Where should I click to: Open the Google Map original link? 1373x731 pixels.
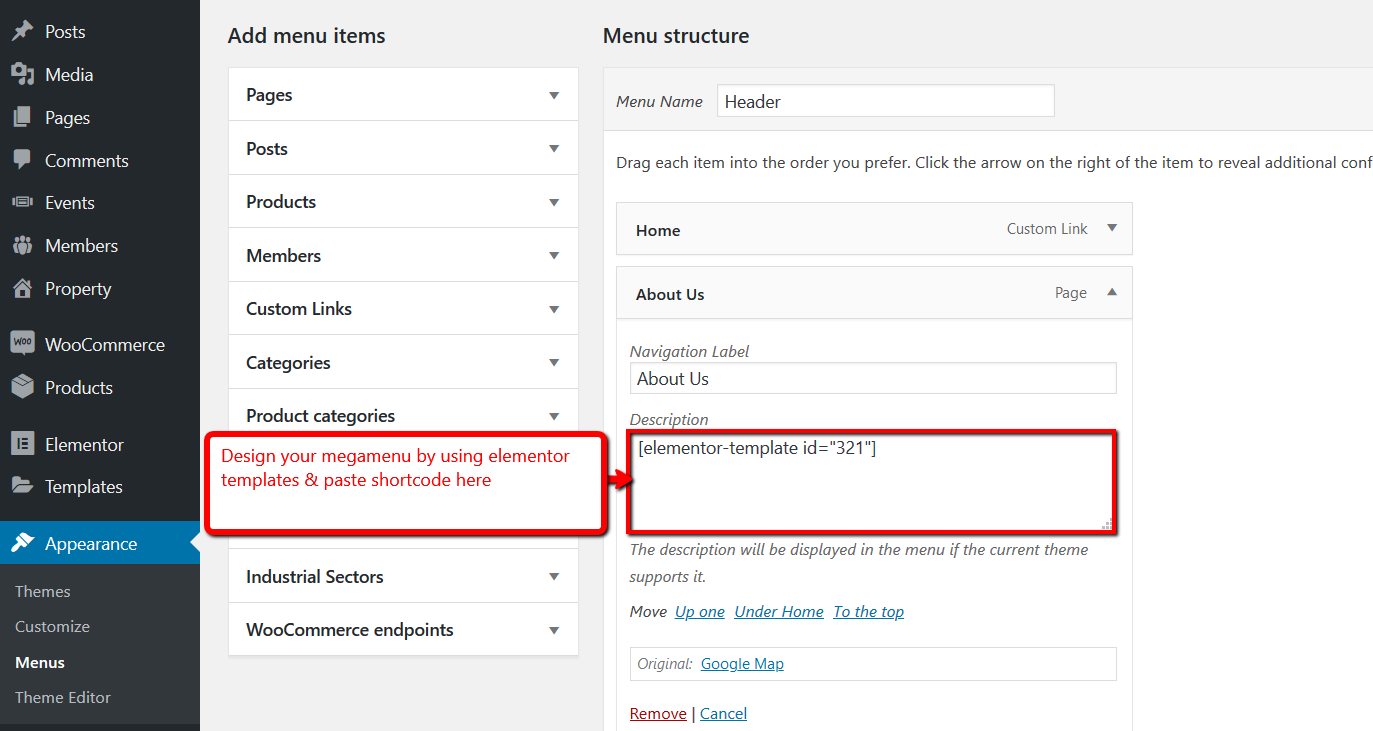tap(742, 664)
